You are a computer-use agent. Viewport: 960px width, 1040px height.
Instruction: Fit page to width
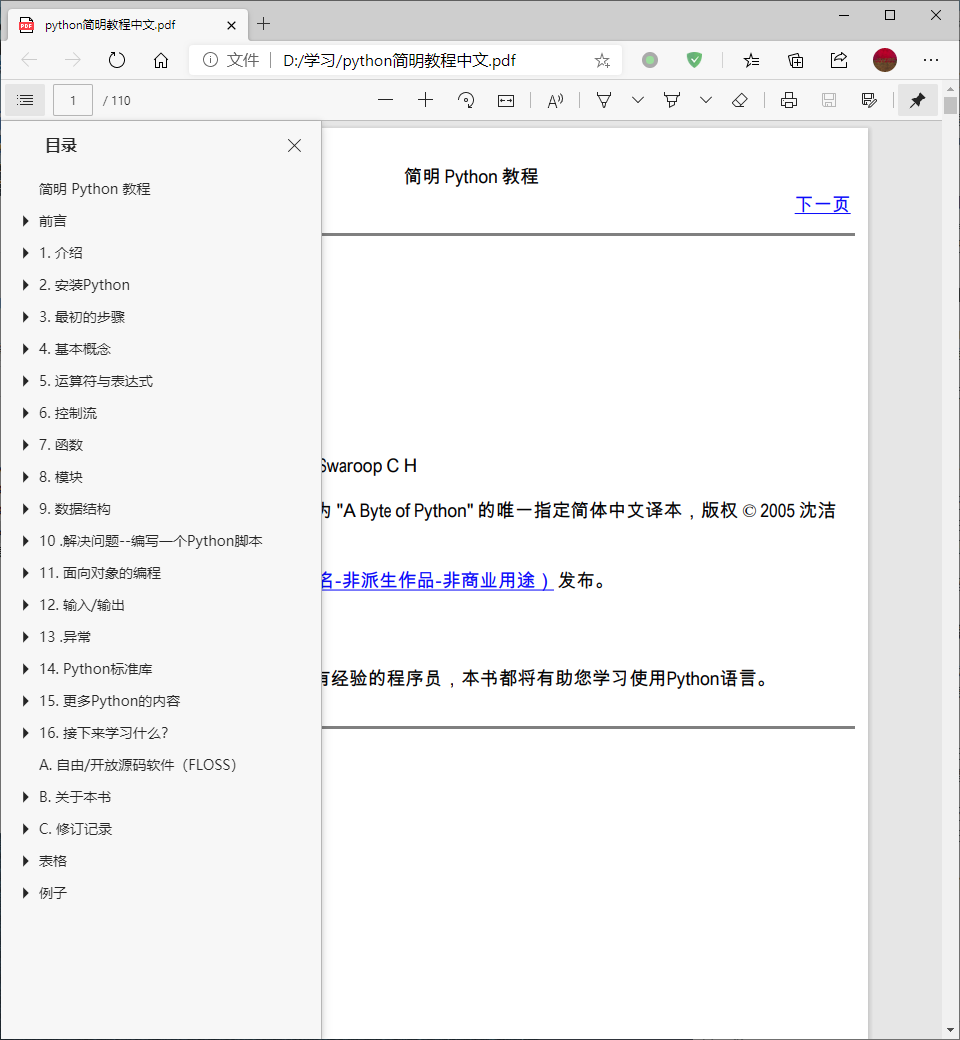[506, 100]
